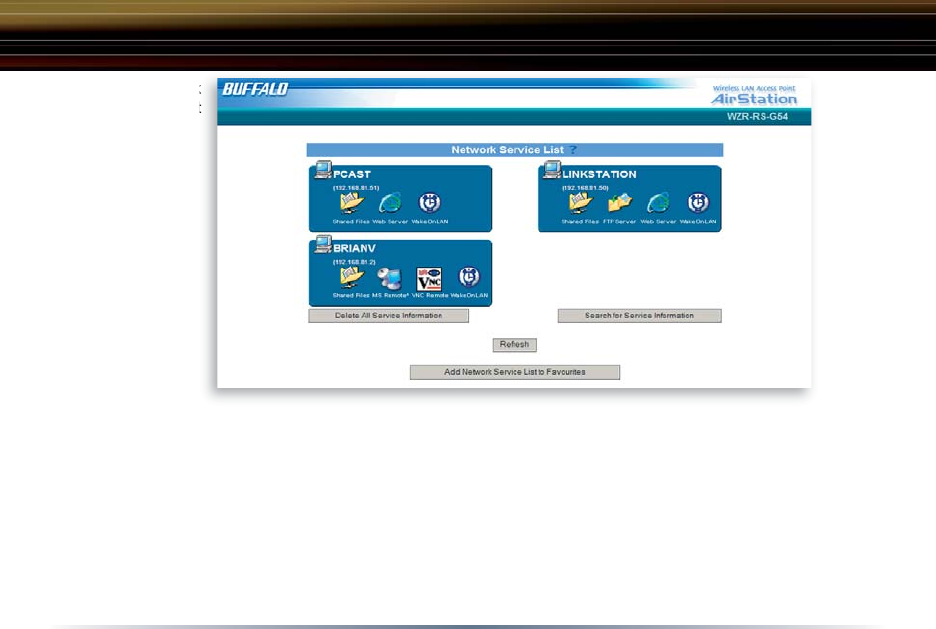Screen dimensions: 936x629
Task: Click the BRIANV IP address text
Action: point(354,262)
